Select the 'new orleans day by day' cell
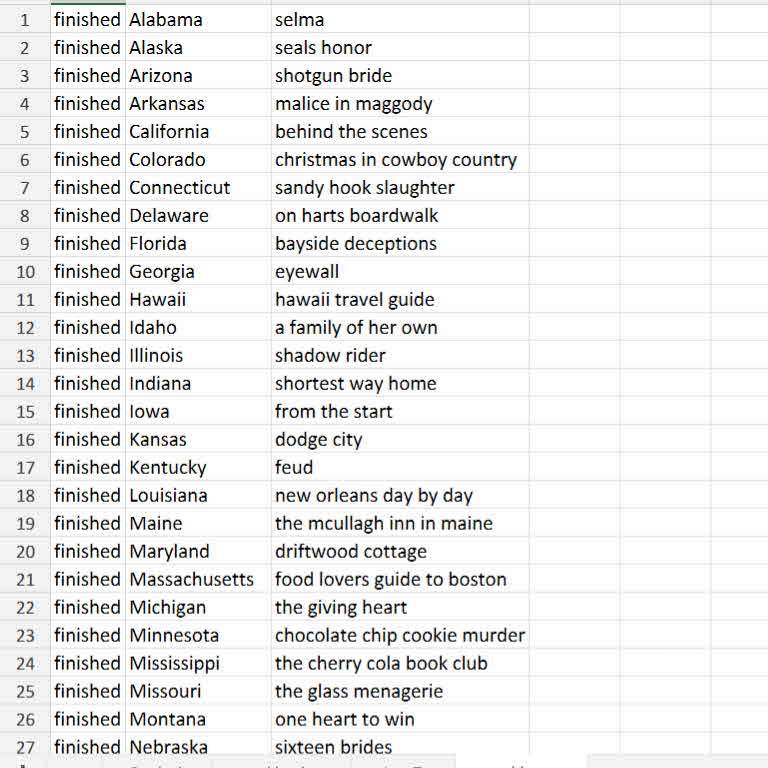Image resolution: width=768 pixels, height=768 pixels. pyautogui.click(x=374, y=495)
